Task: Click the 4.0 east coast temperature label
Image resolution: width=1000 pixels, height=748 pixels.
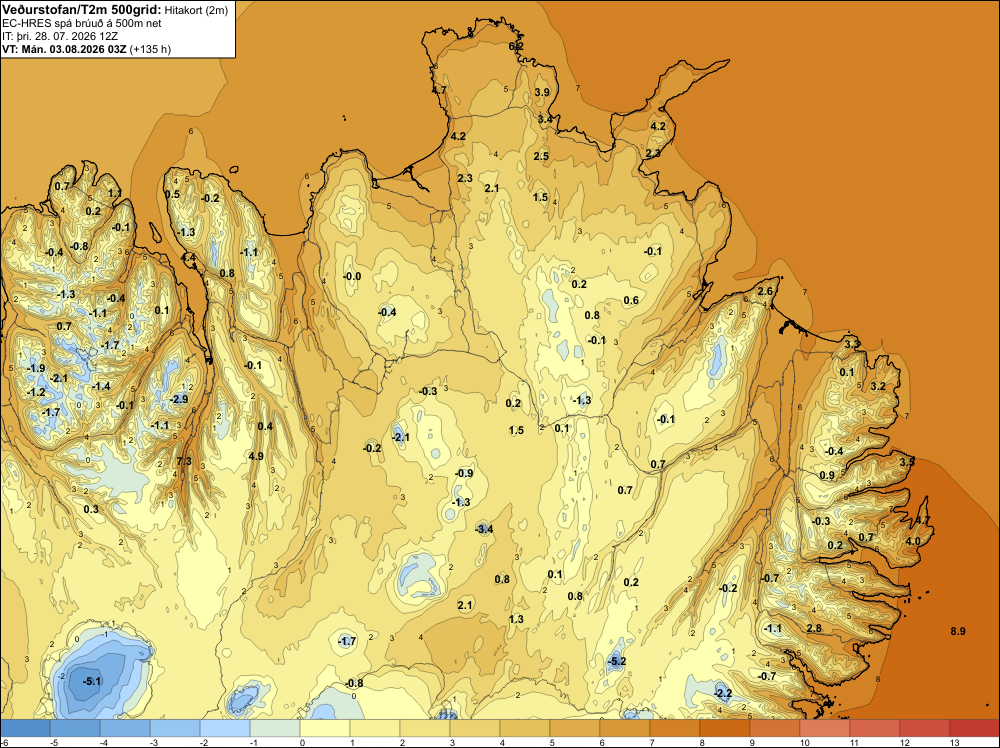Action: tap(913, 541)
